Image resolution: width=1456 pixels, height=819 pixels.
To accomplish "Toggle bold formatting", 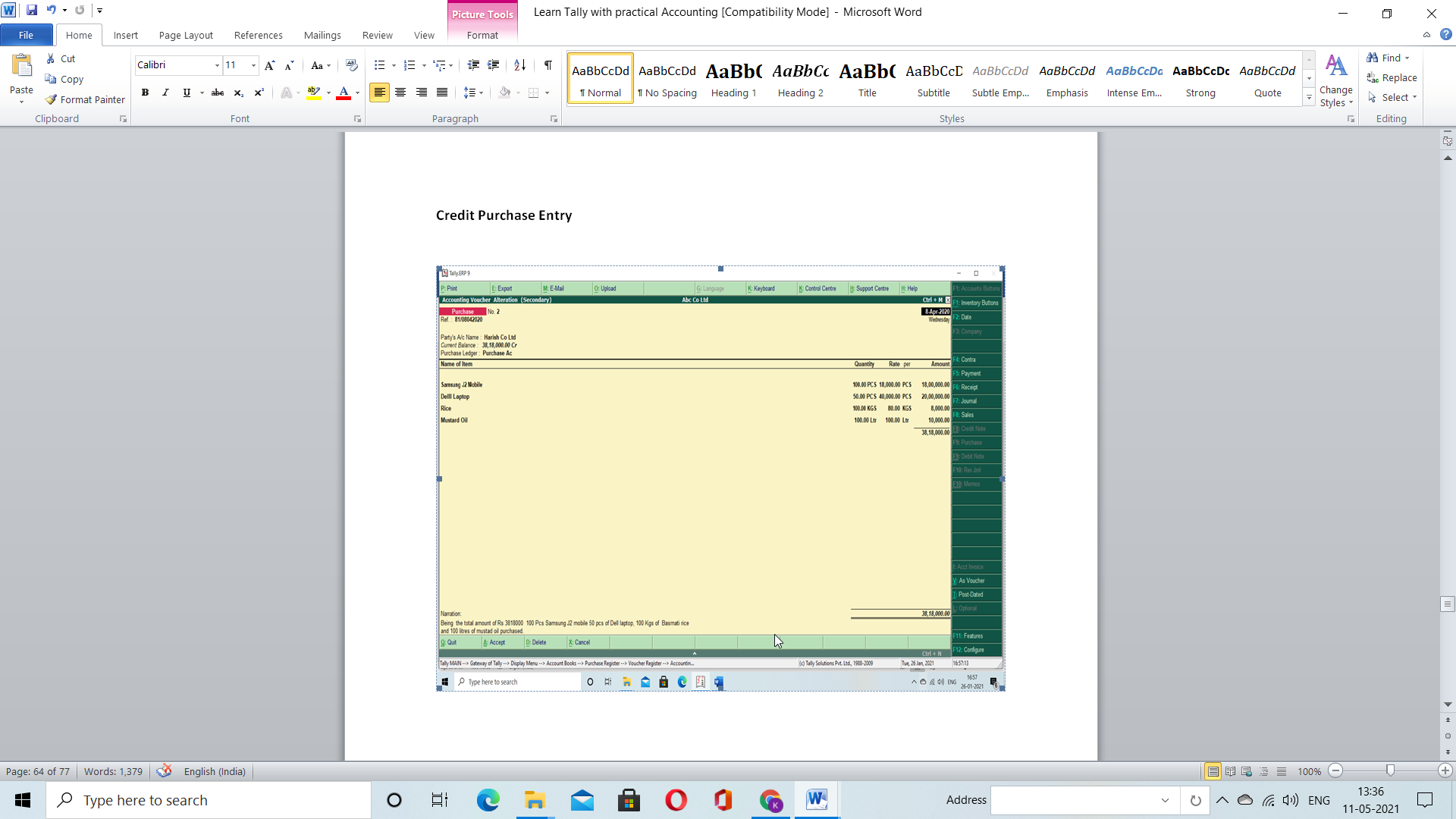I will coord(145,93).
